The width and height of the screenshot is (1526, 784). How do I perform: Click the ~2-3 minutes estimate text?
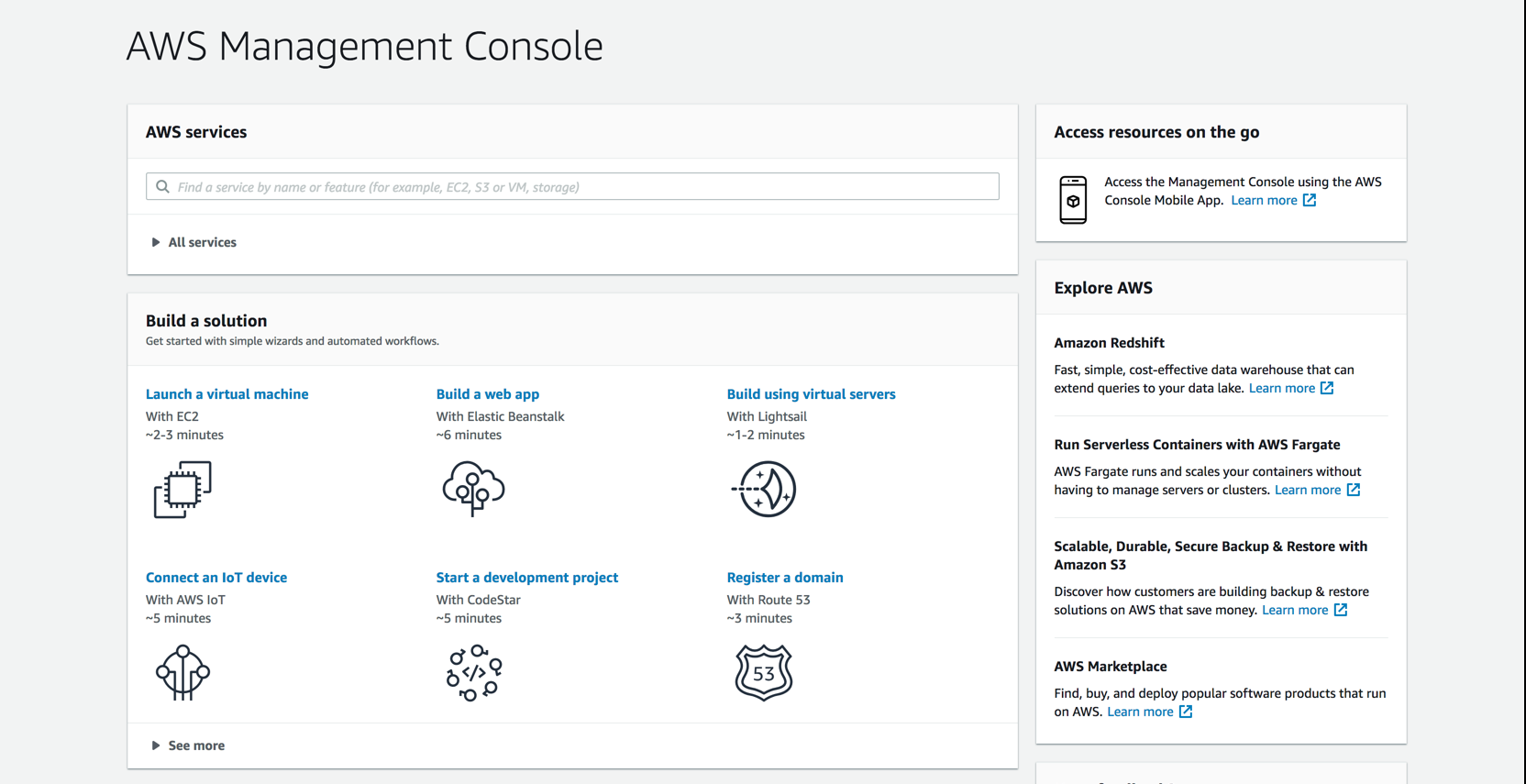184,435
